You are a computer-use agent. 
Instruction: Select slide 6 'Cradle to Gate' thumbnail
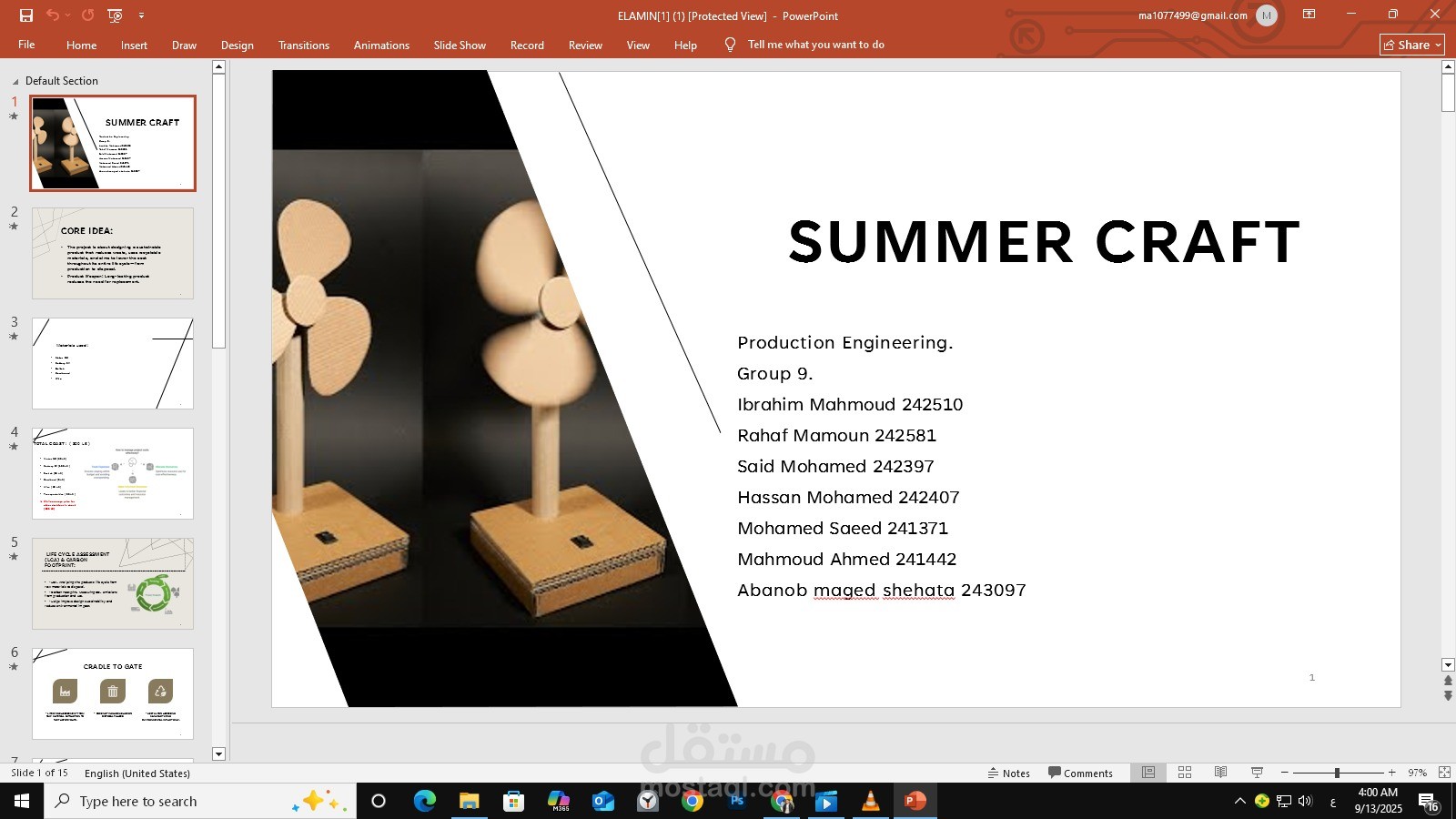tap(113, 693)
